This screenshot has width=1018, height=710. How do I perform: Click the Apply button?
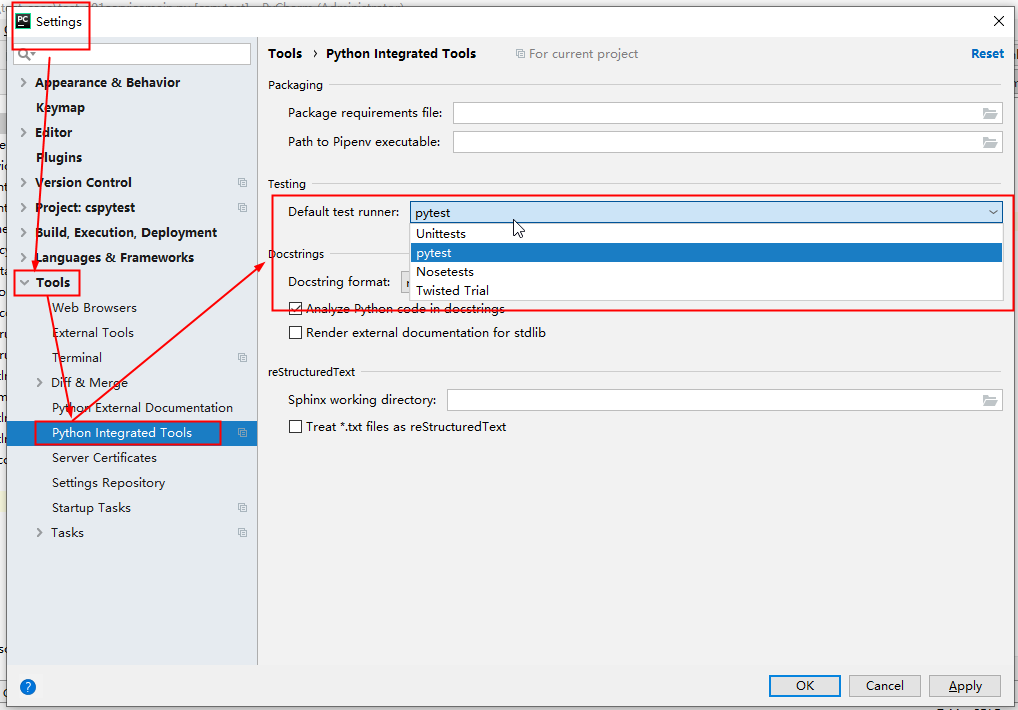(x=965, y=686)
